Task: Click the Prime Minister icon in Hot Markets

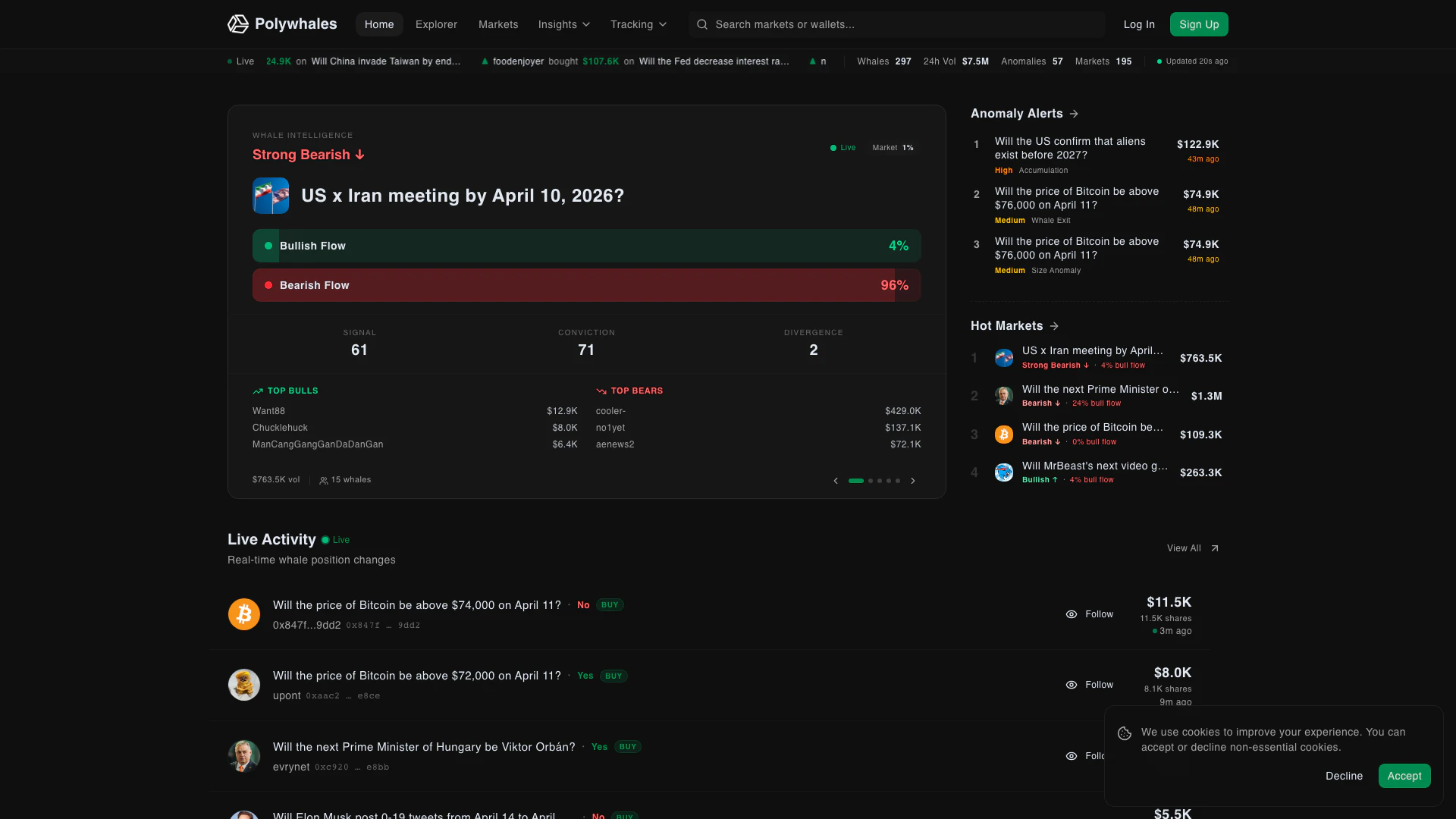Action: click(x=1004, y=396)
